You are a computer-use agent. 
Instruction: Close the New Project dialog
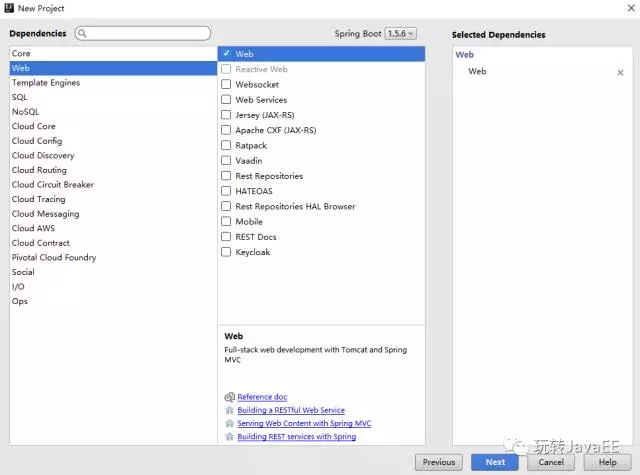(x=631, y=8)
